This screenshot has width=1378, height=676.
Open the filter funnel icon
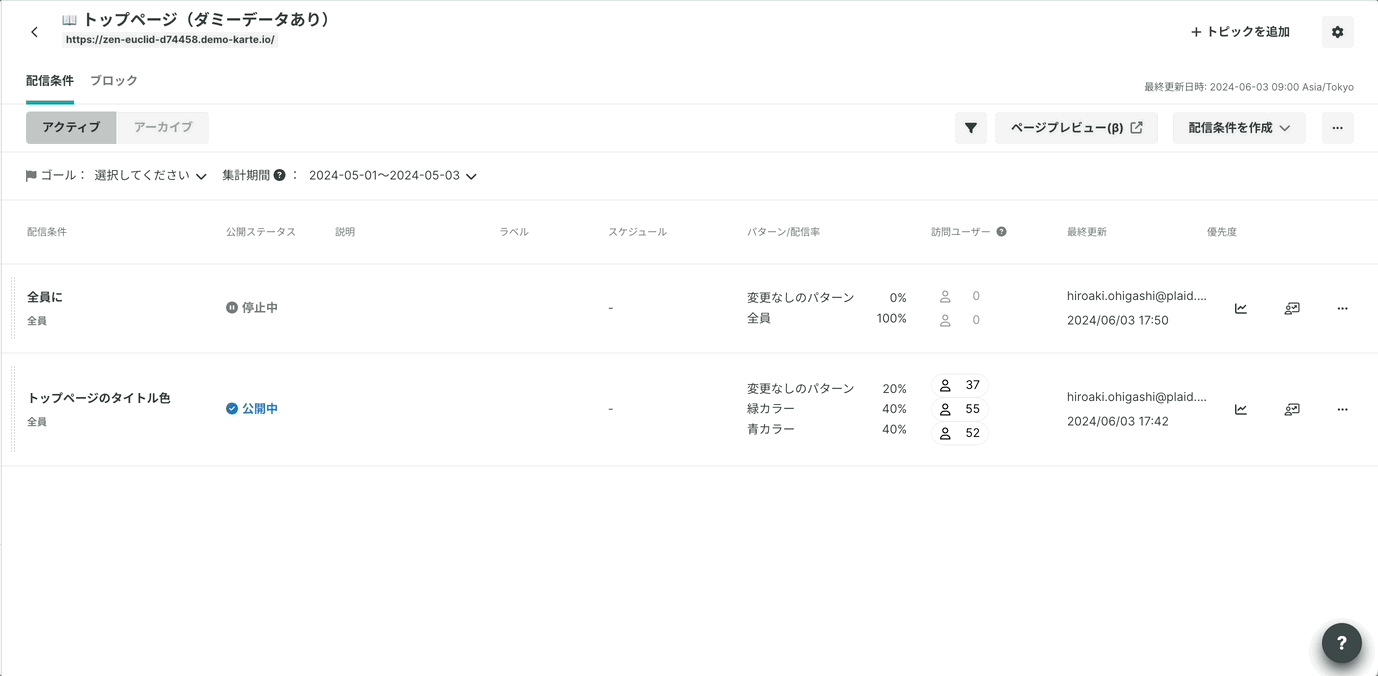coord(971,128)
